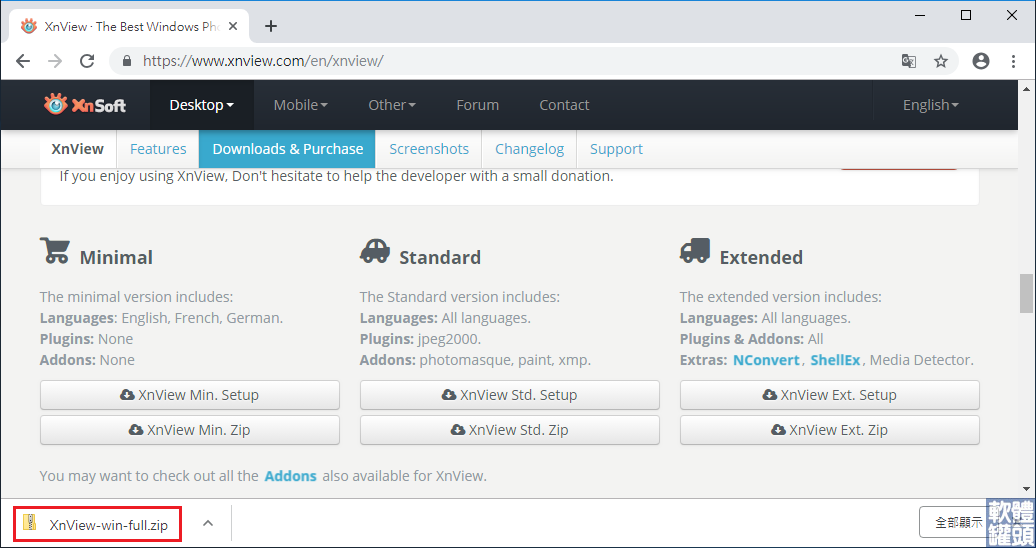Open a new browser tab
This screenshot has height=548, width=1036.
coord(271,26)
